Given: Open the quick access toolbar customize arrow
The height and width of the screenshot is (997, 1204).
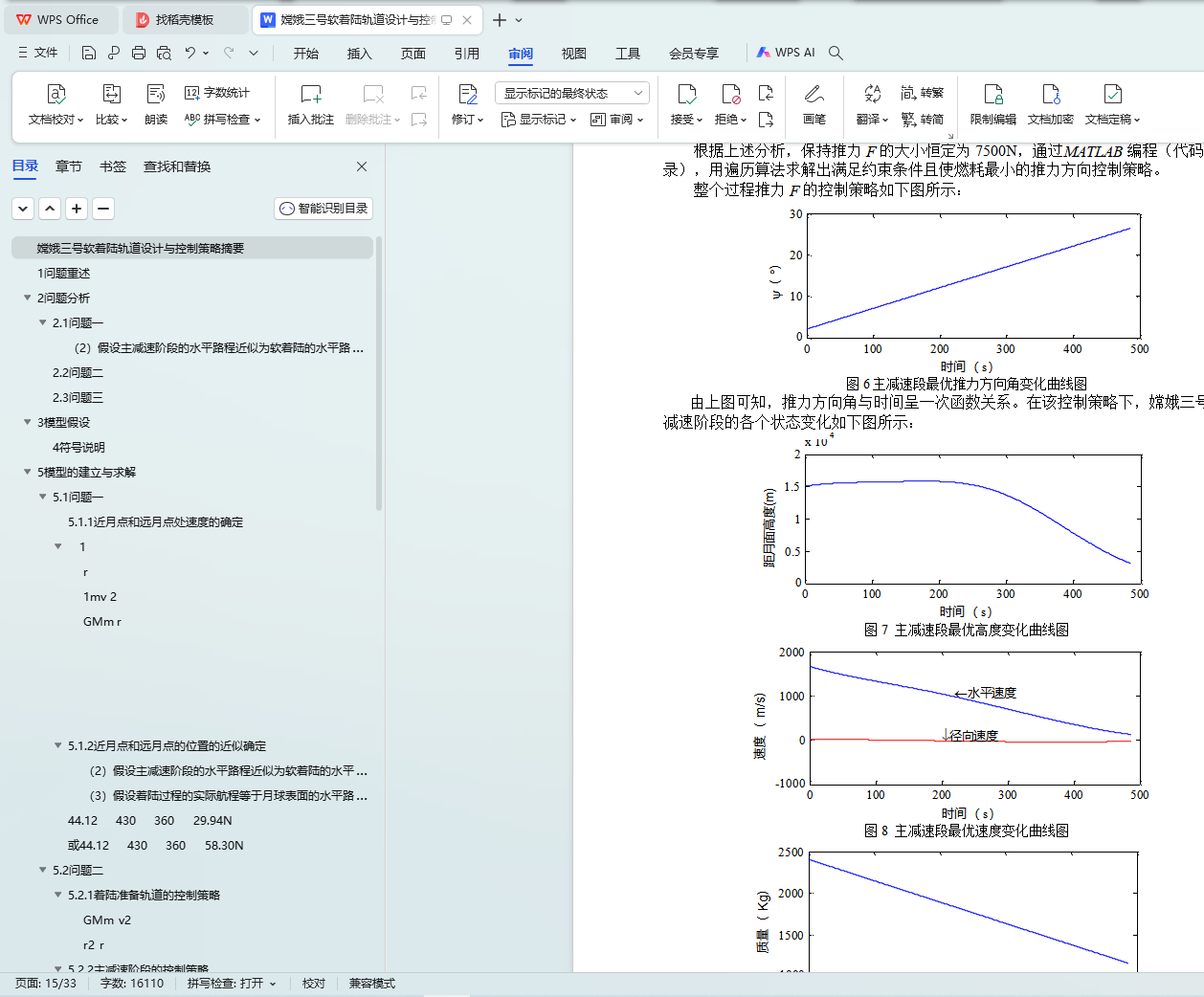Looking at the screenshot, I should (x=254, y=53).
